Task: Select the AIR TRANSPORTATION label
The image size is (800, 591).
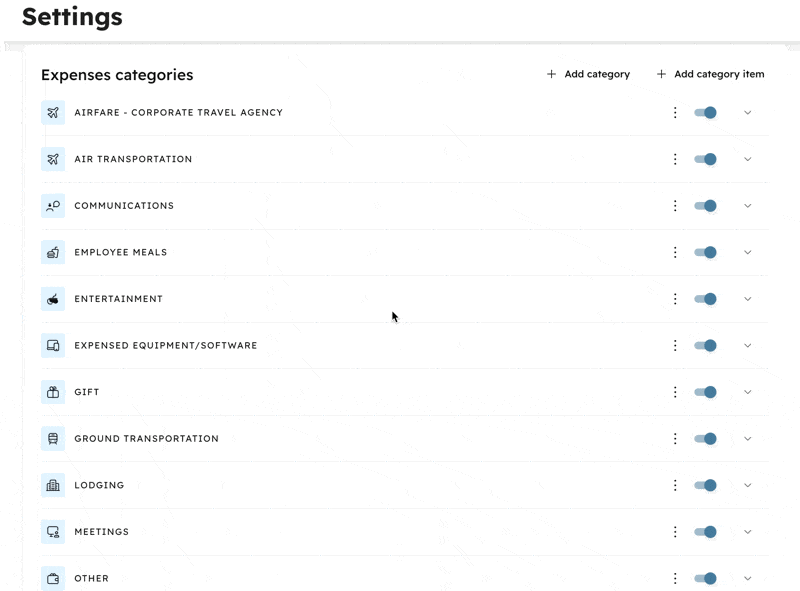Action: pyautogui.click(x=133, y=159)
